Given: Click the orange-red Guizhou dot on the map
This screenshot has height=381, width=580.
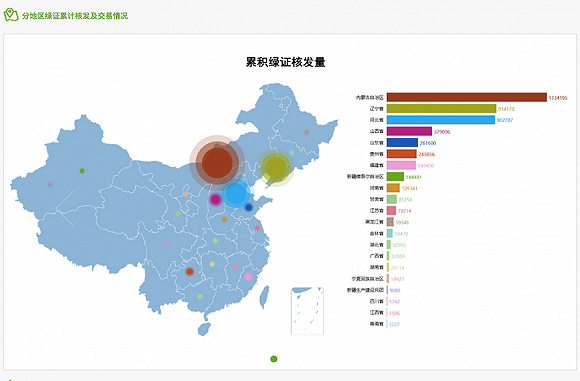Looking at the screenshot, I should pyautogui.click(x=190, y=272).
